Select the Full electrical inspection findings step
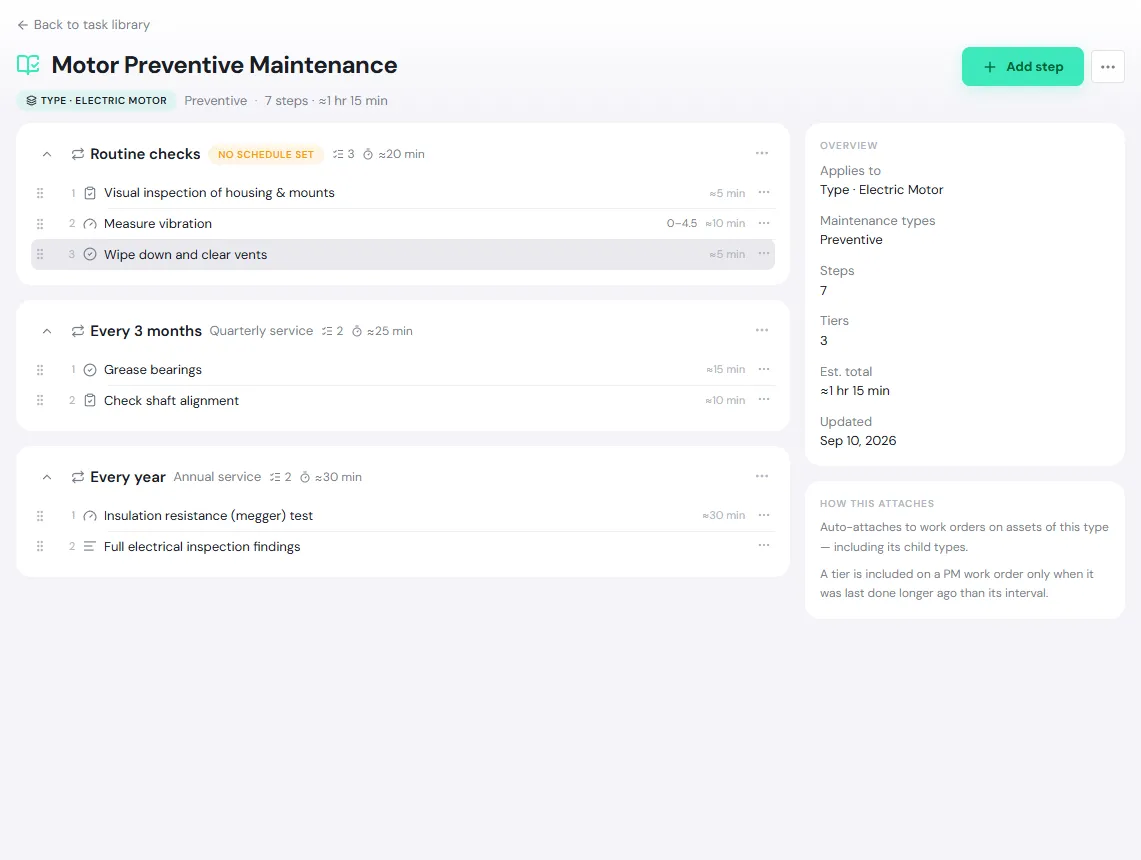 coord(403,546)
